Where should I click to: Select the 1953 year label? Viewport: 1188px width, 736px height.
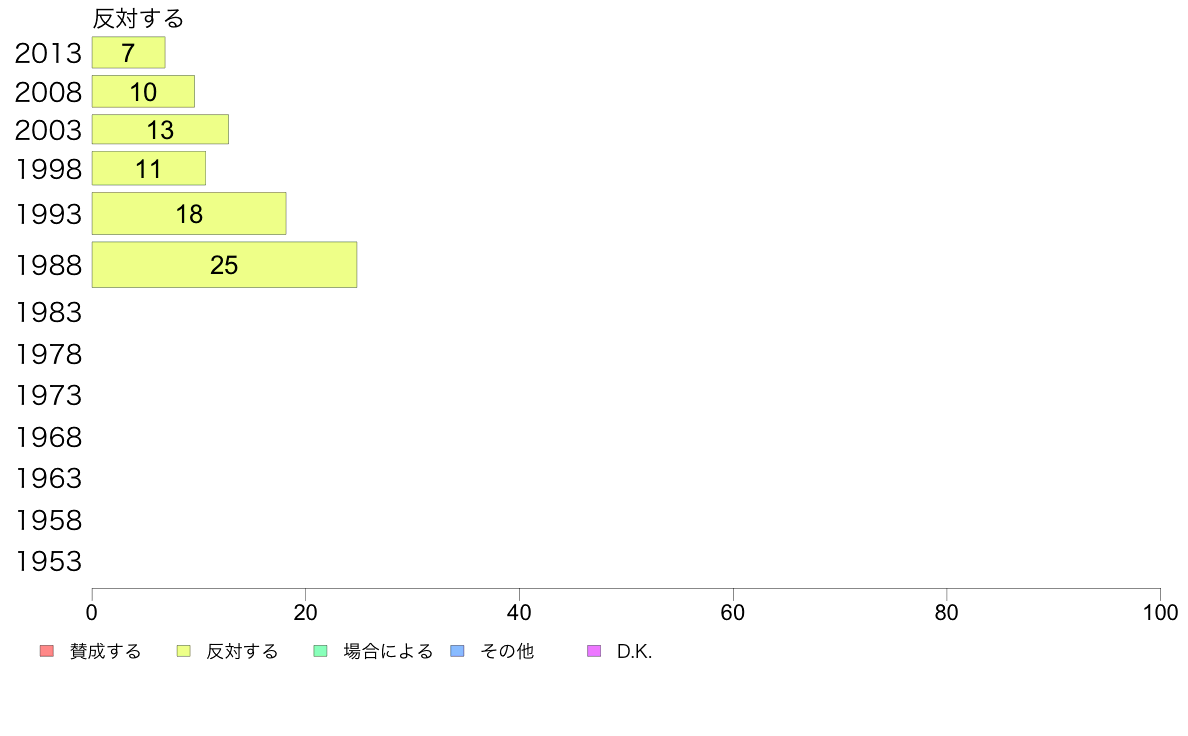click(x=48, y=562)
